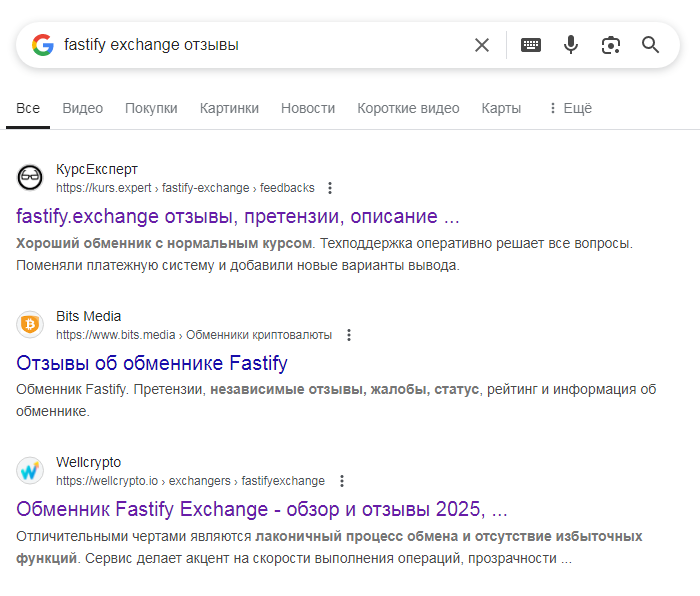This screenshot has height=596, width=700.
Task: Open 'Обменник Fastify Exchange - обзор' result link
Action: click(262, 509)
